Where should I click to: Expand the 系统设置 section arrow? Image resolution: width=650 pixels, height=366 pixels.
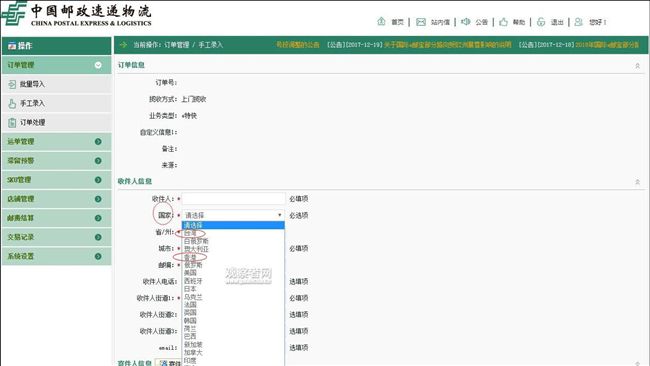click(98, 256)
